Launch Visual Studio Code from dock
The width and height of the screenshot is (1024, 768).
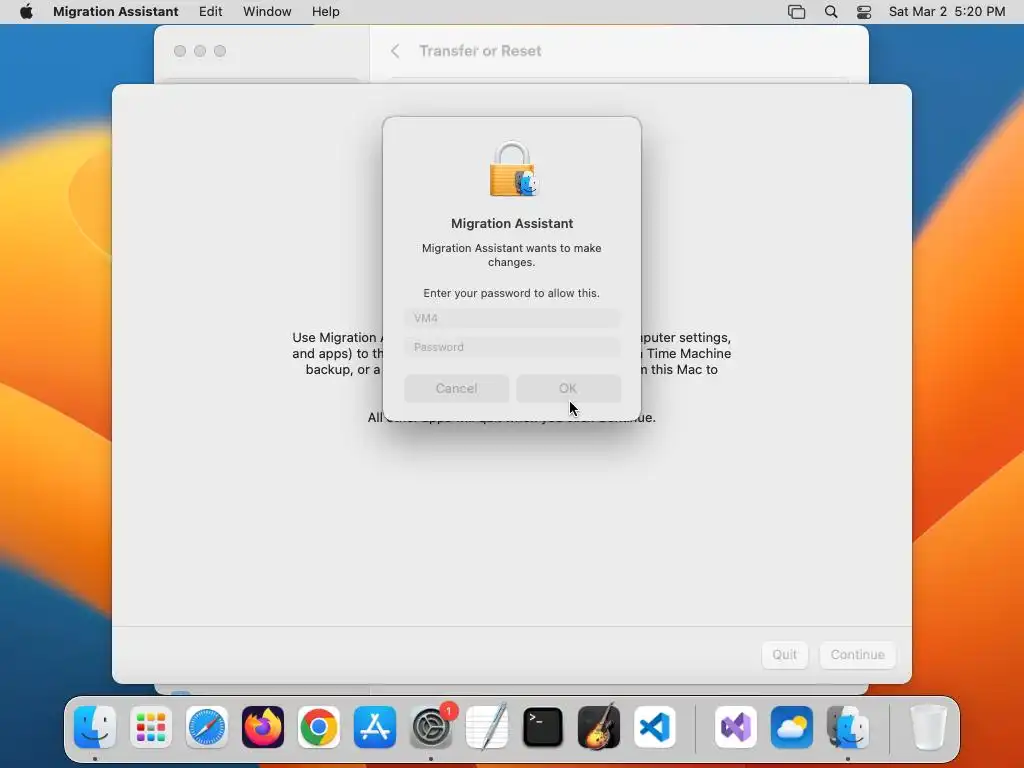tap(655, 727)
